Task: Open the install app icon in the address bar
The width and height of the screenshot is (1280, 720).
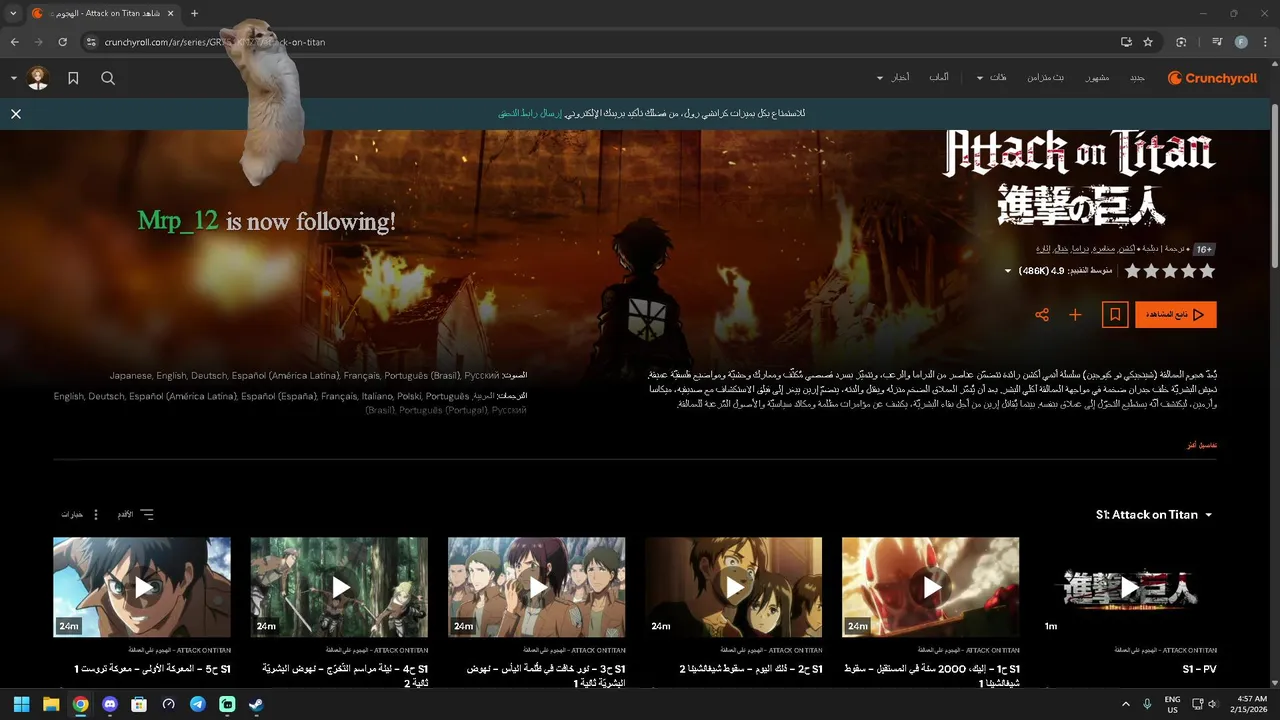Action: 1126,42
